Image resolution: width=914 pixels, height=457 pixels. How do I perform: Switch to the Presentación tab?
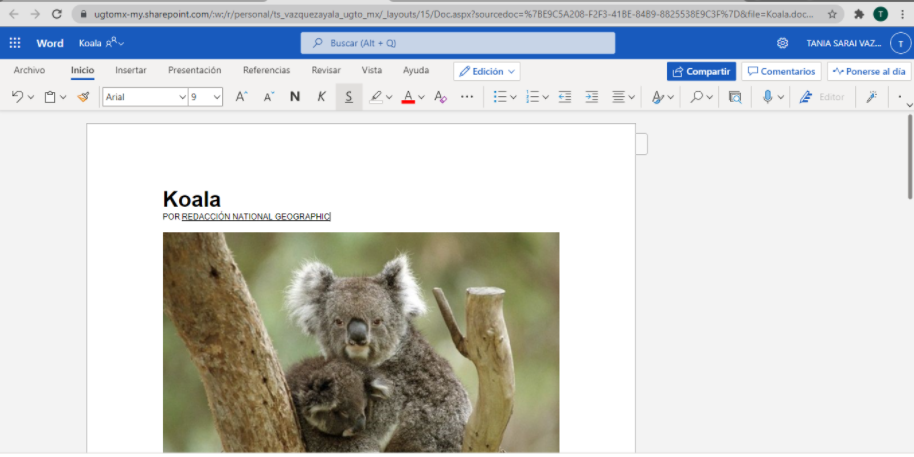click(195, 71)
